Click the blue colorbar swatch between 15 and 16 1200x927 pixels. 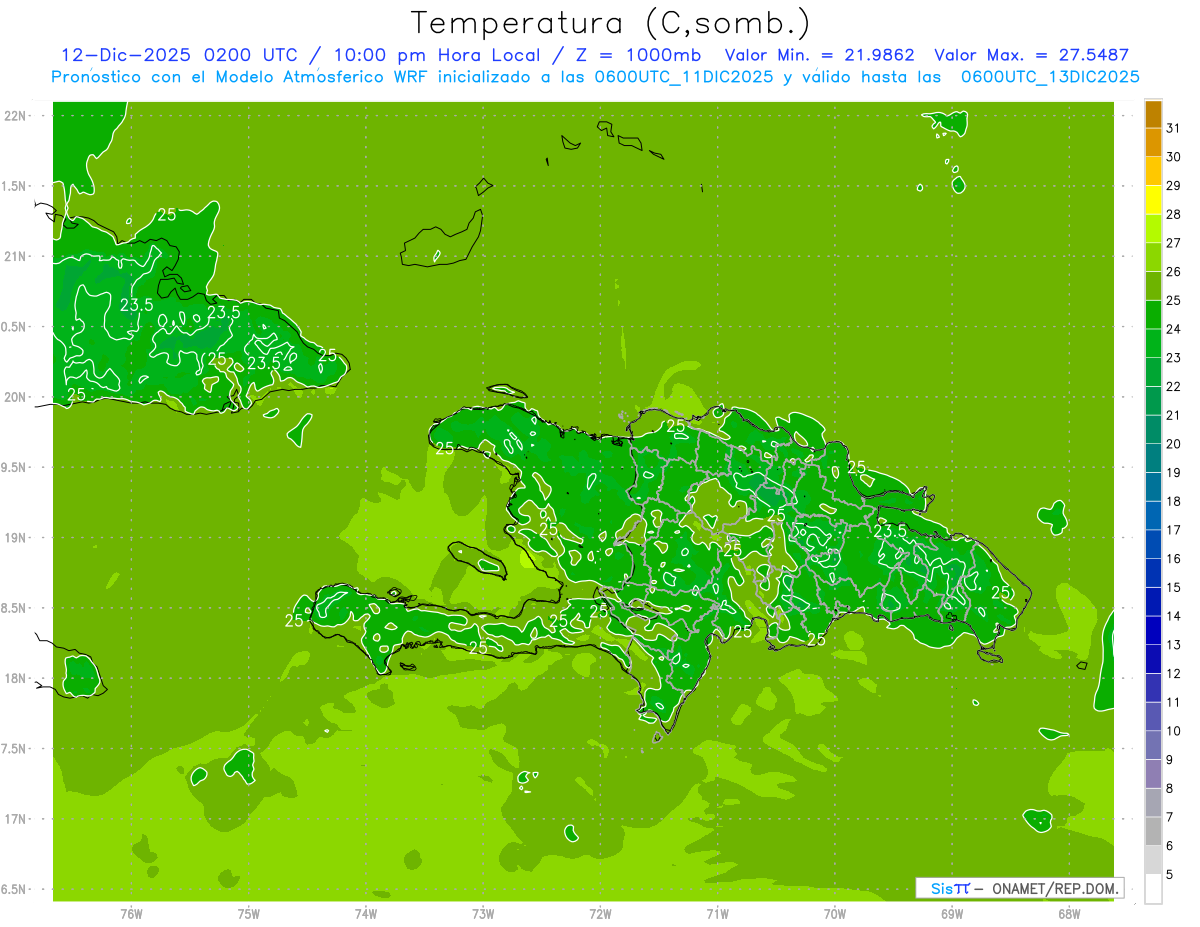tap(1153, 573)
